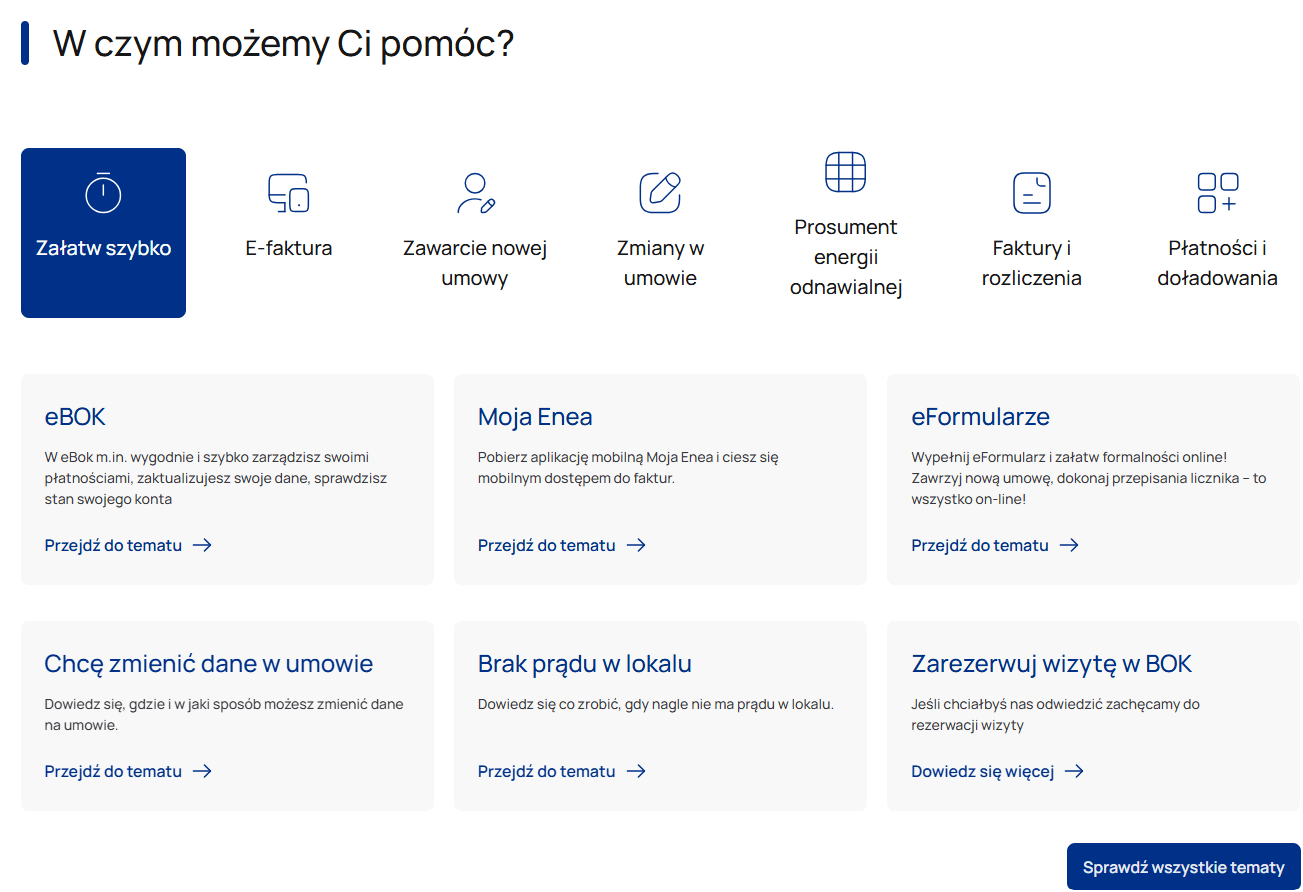Select the plus payments icon for Płatności i doładowania
Screen dimensions: 1303x892
(x=1217, y=190)
